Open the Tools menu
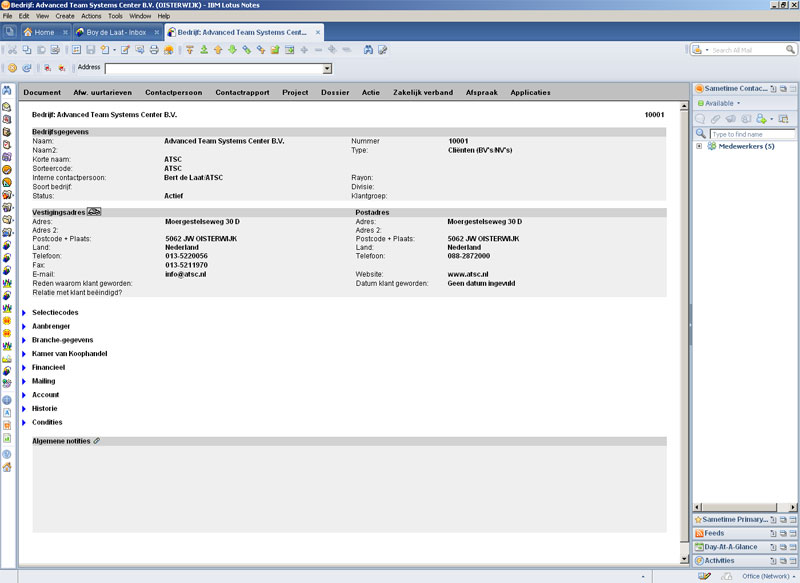This screenshot has height=583, width=800. click(115, 16)
